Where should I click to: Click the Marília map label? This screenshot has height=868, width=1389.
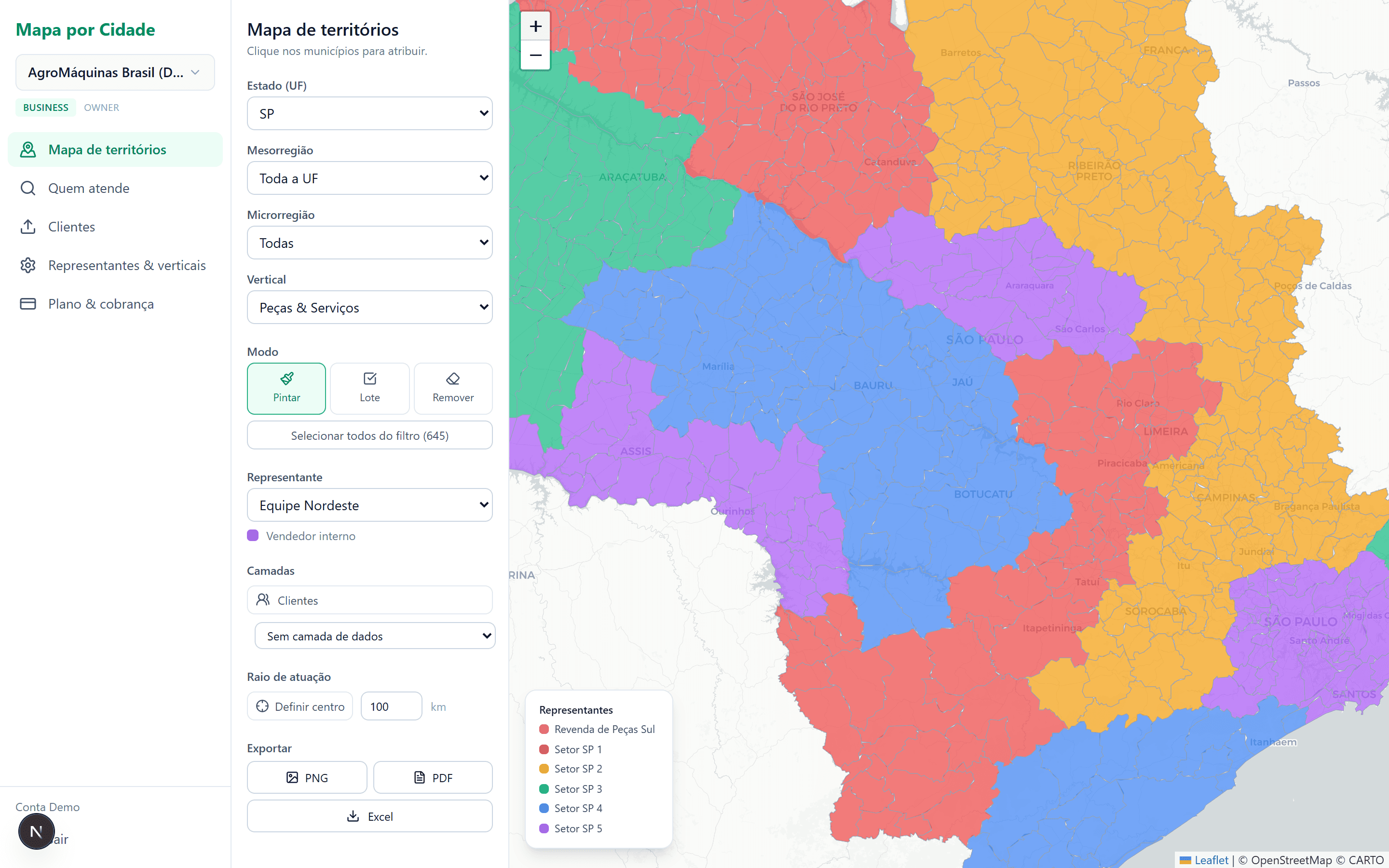point(718,366)
